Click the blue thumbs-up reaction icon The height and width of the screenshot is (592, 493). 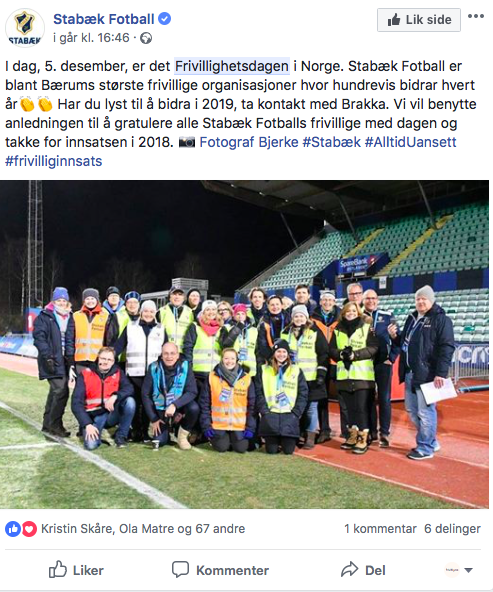click(x=12, y=529)
